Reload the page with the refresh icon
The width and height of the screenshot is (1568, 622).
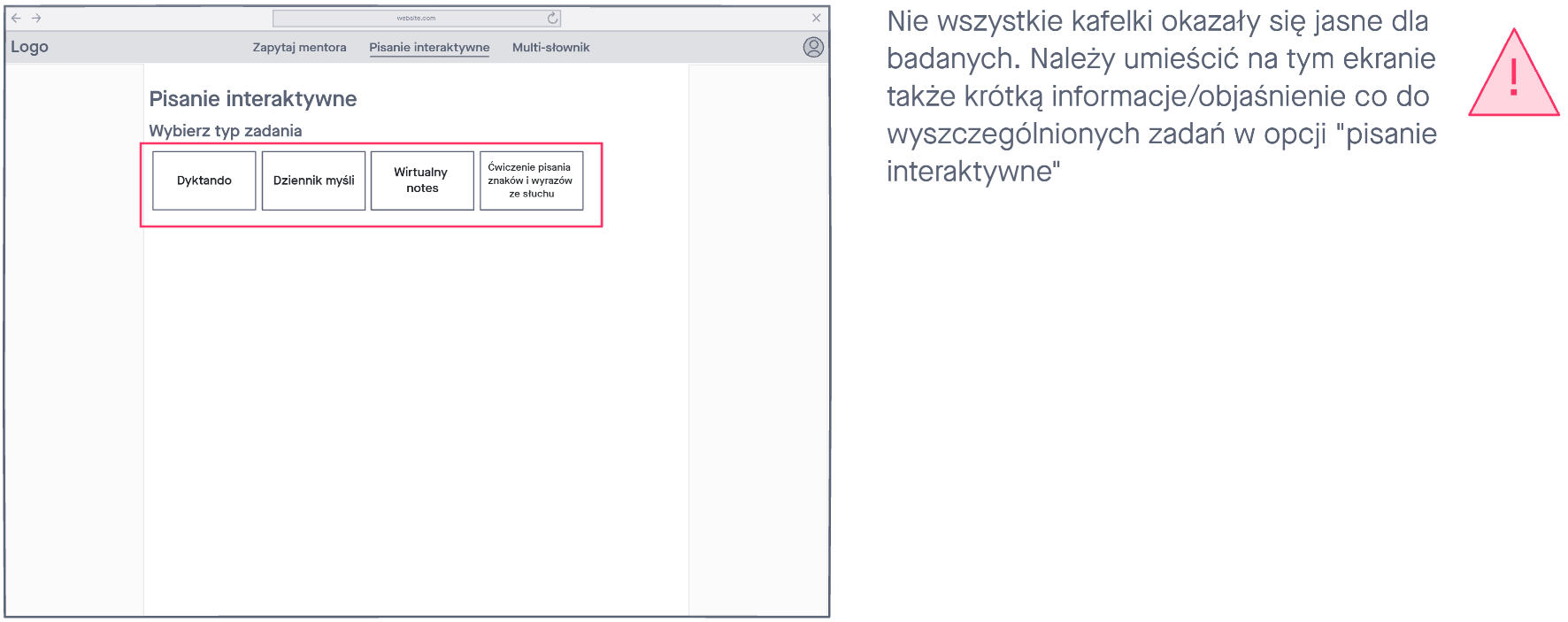[x=552, y=18]
